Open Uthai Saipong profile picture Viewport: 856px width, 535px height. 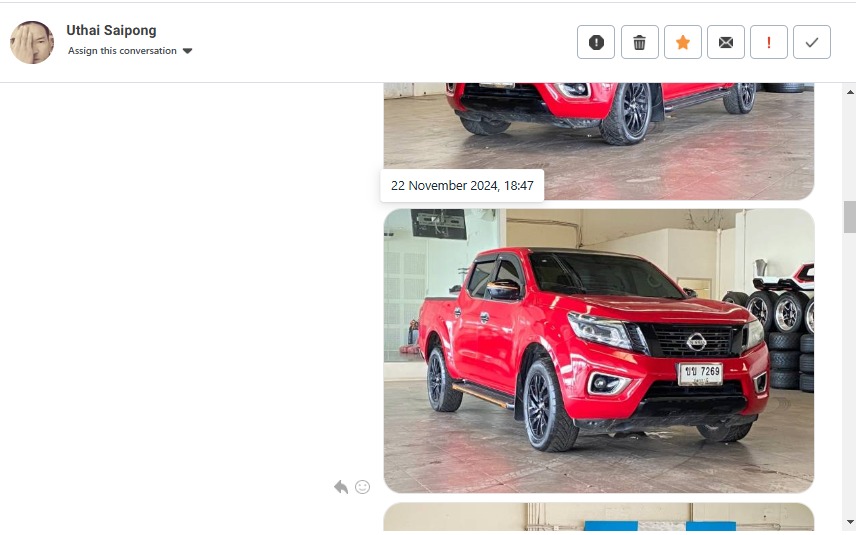point(32,43)
